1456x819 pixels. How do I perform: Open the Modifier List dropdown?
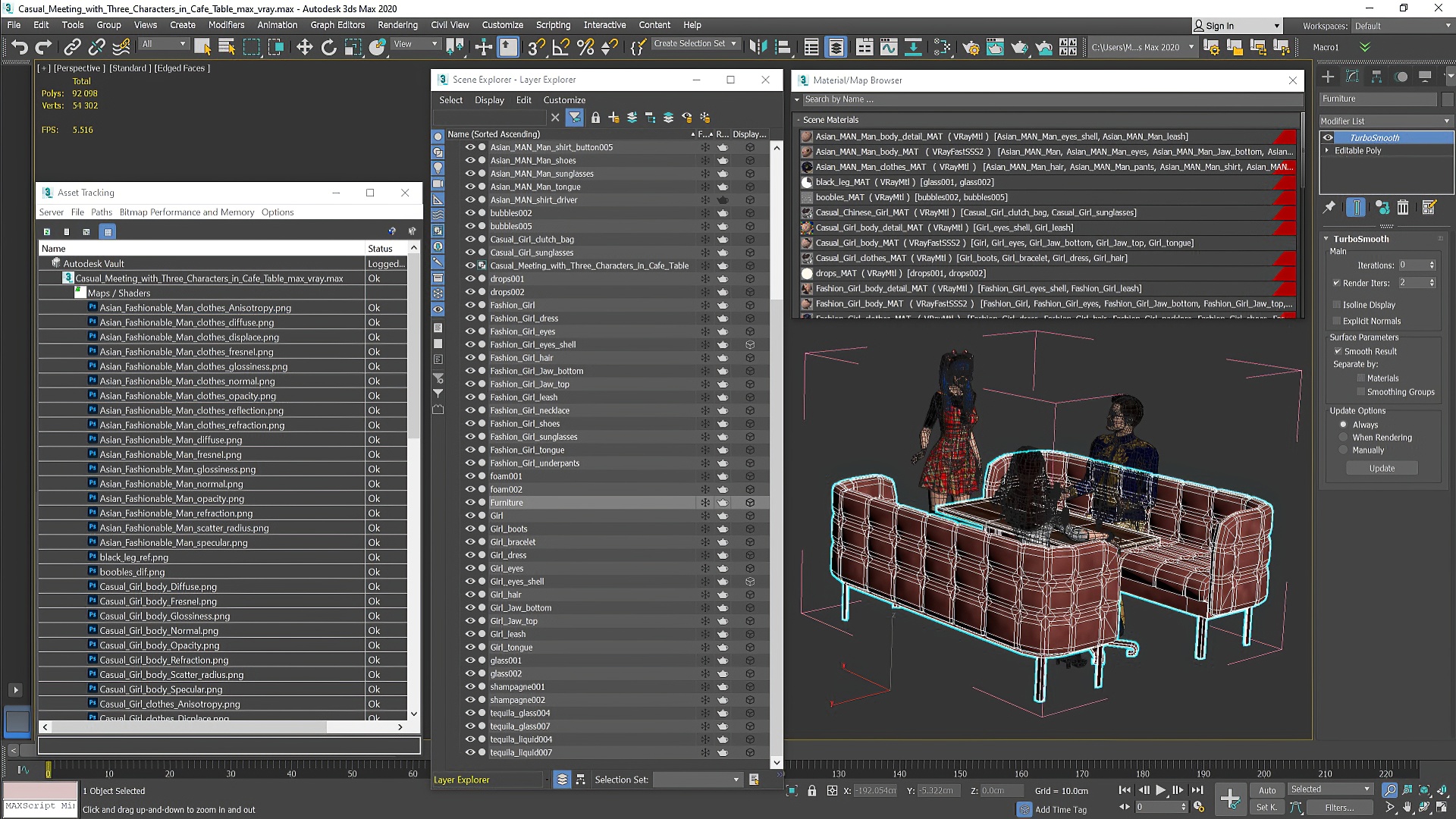pos(1385,121)
